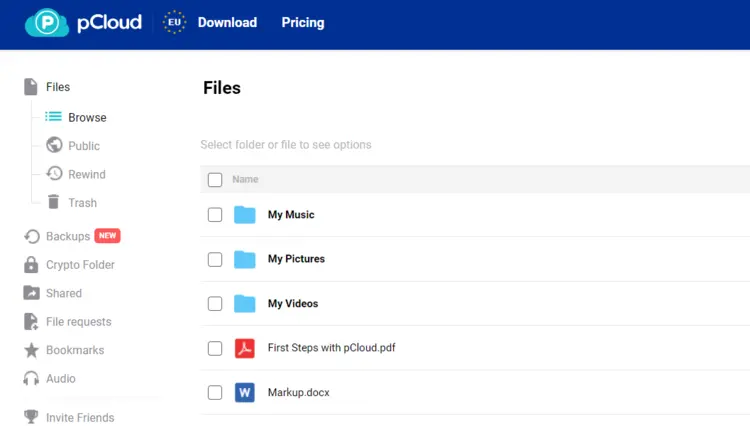Tick the Markup.docx checkbox
This screenshot has height=426, width=750.
click(x=215, y=393)
